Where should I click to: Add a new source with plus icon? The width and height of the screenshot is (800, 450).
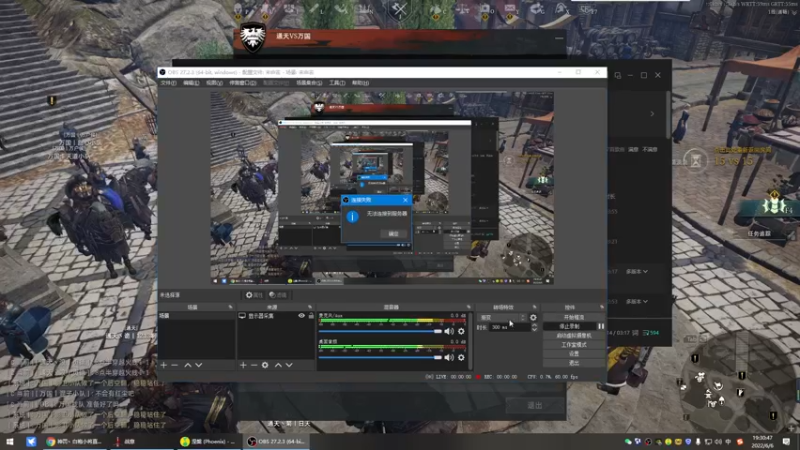tap(243, 365)
